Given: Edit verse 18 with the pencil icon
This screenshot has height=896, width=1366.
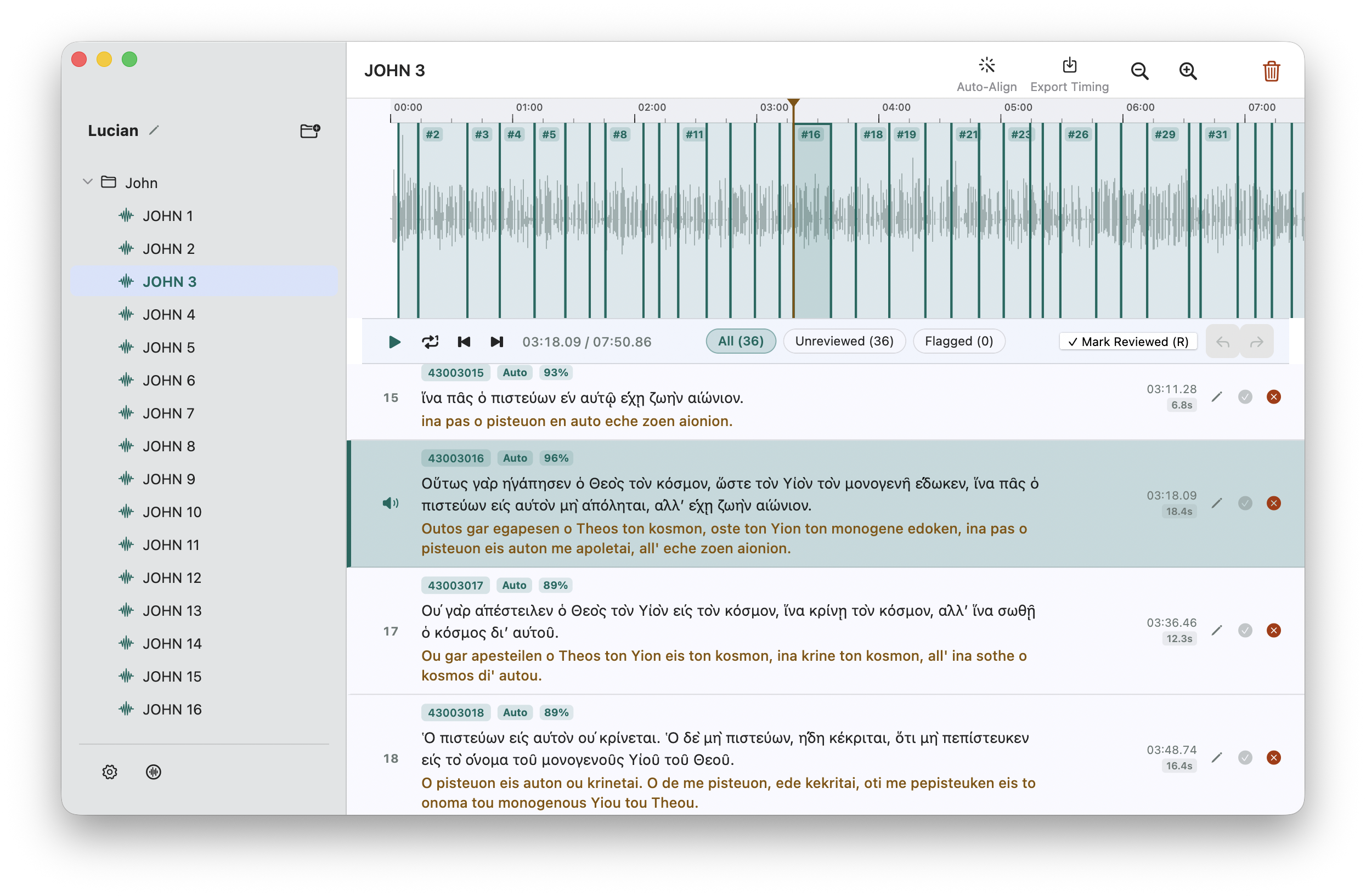Looking at the screenshot, I should coord(1216,758).
